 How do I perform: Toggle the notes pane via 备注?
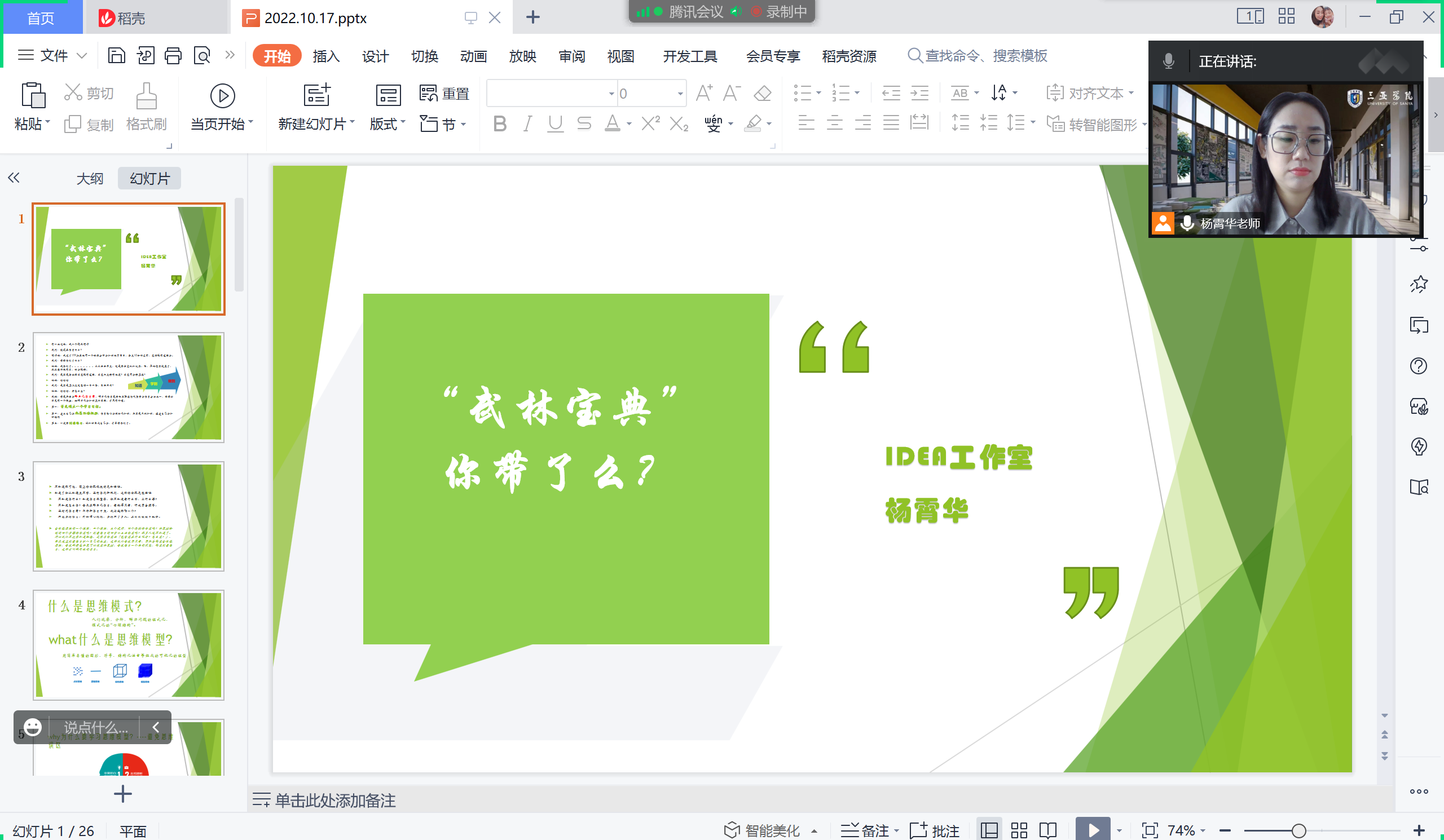coord(868,830)
